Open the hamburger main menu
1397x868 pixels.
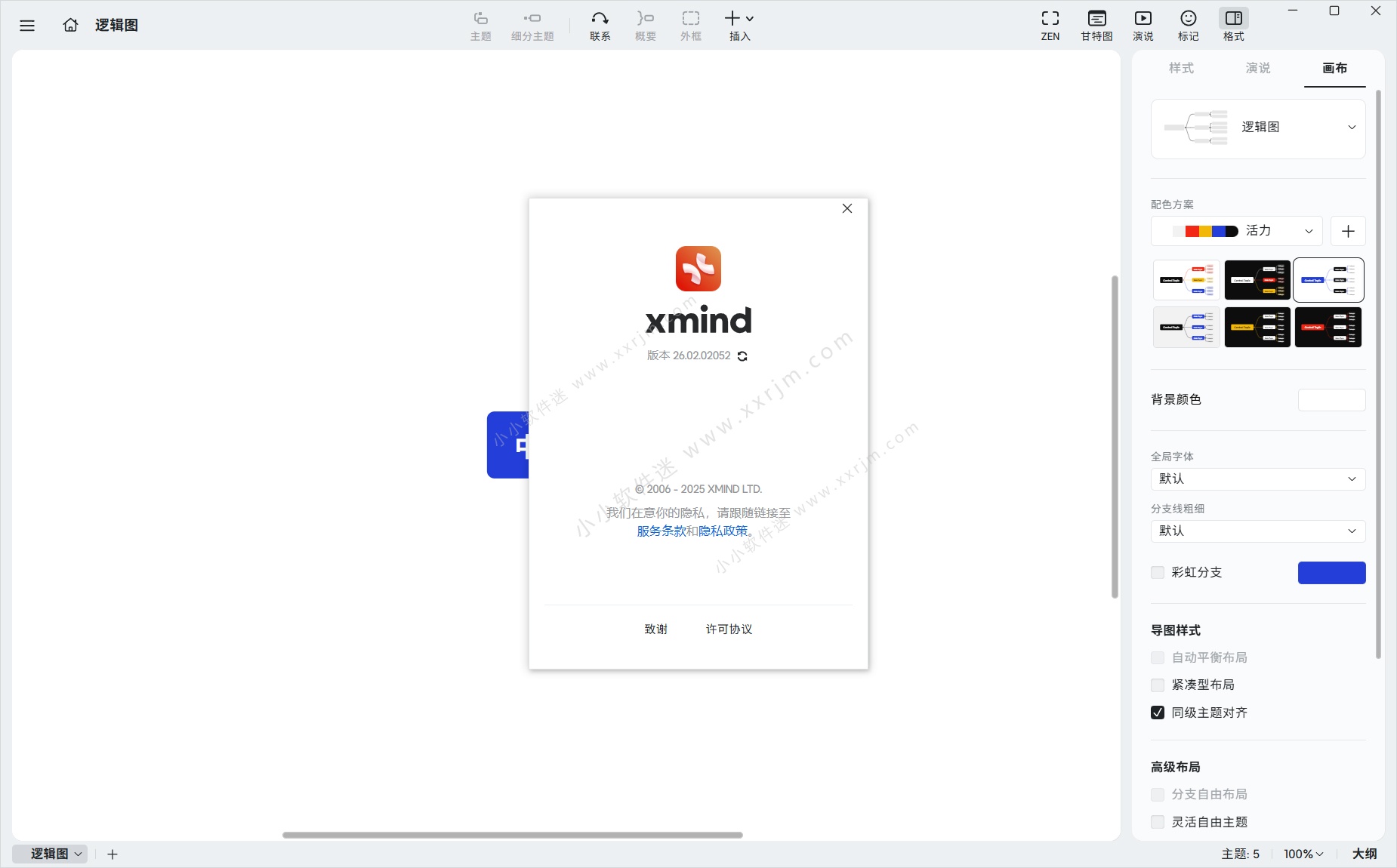27,26
